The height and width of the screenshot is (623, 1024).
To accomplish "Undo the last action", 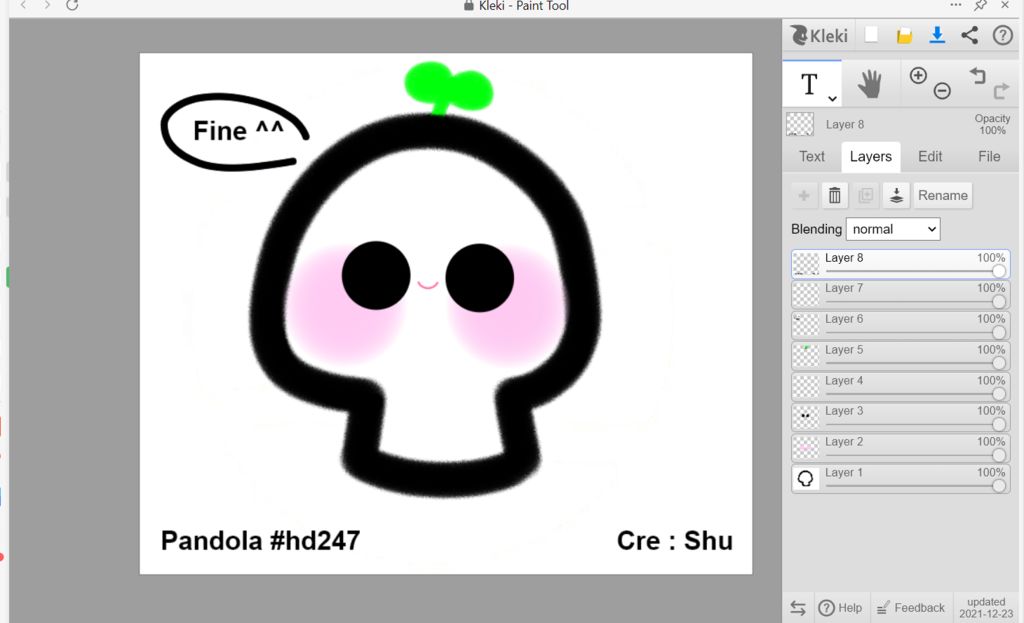I will point(978,76).
